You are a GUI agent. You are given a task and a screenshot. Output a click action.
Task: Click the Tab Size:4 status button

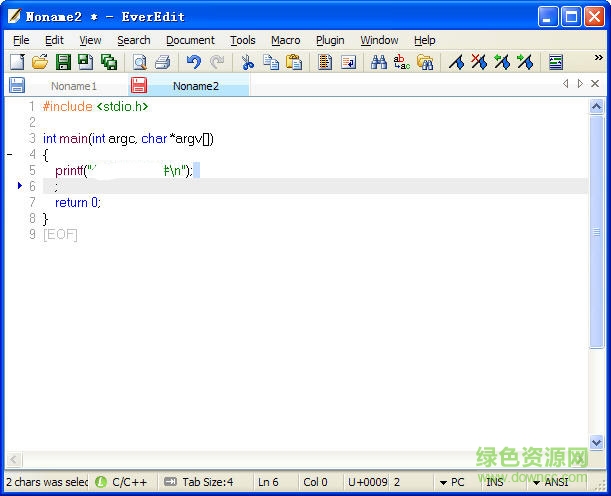pyautogui.click(x=199, y=482)
